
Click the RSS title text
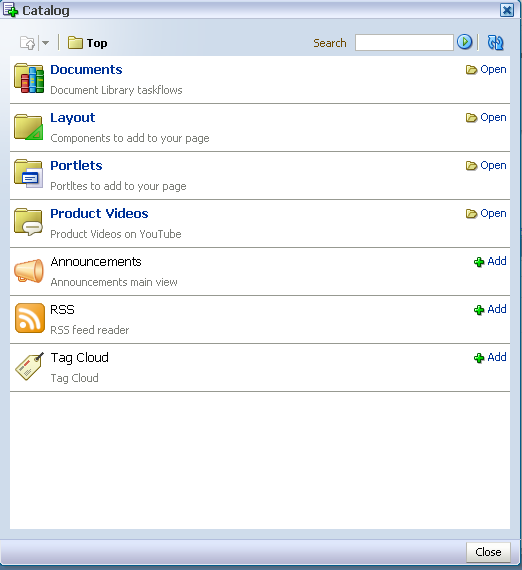[x=62, y=310]
